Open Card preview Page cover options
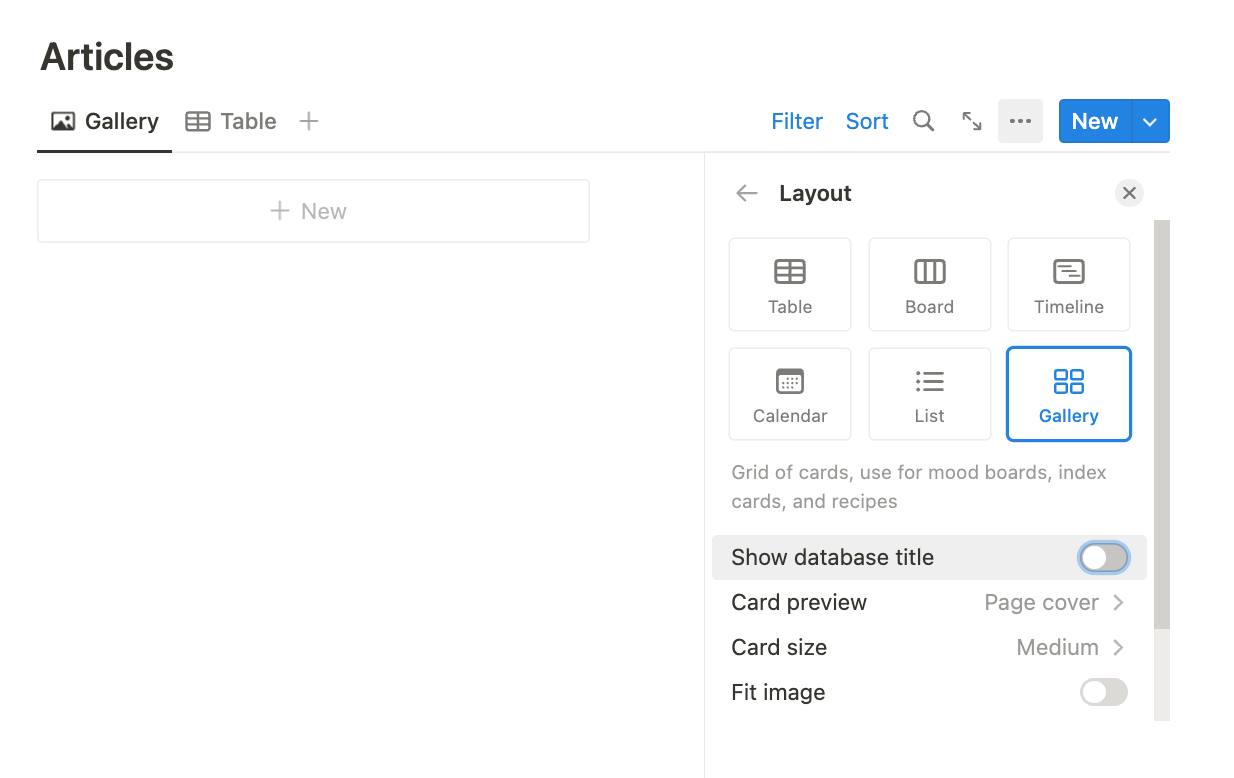This screenshot has height=778, width=1234. 929,602
